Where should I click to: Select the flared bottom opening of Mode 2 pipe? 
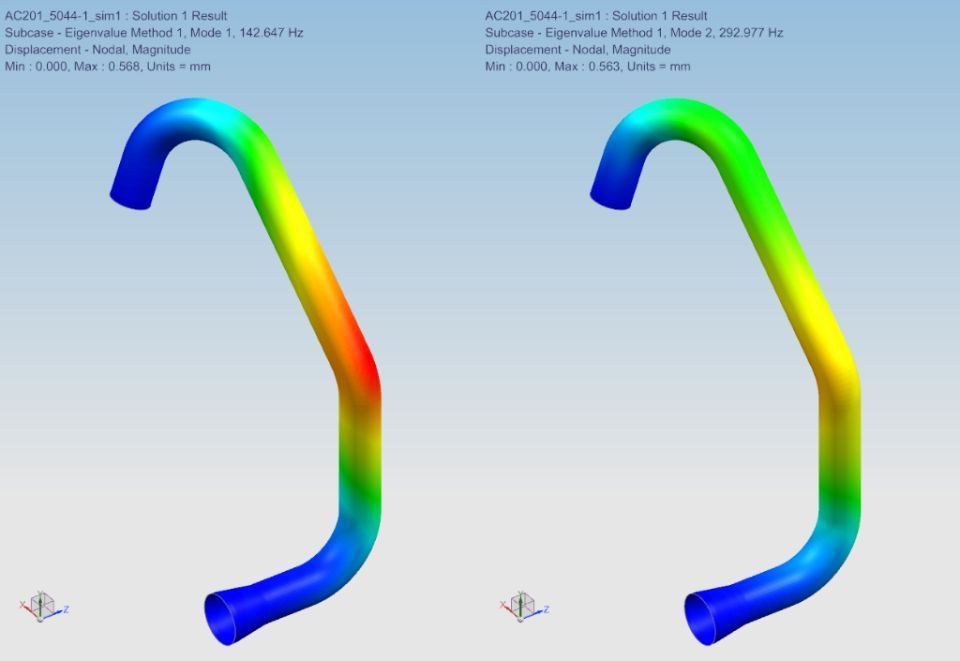(702, 617)
